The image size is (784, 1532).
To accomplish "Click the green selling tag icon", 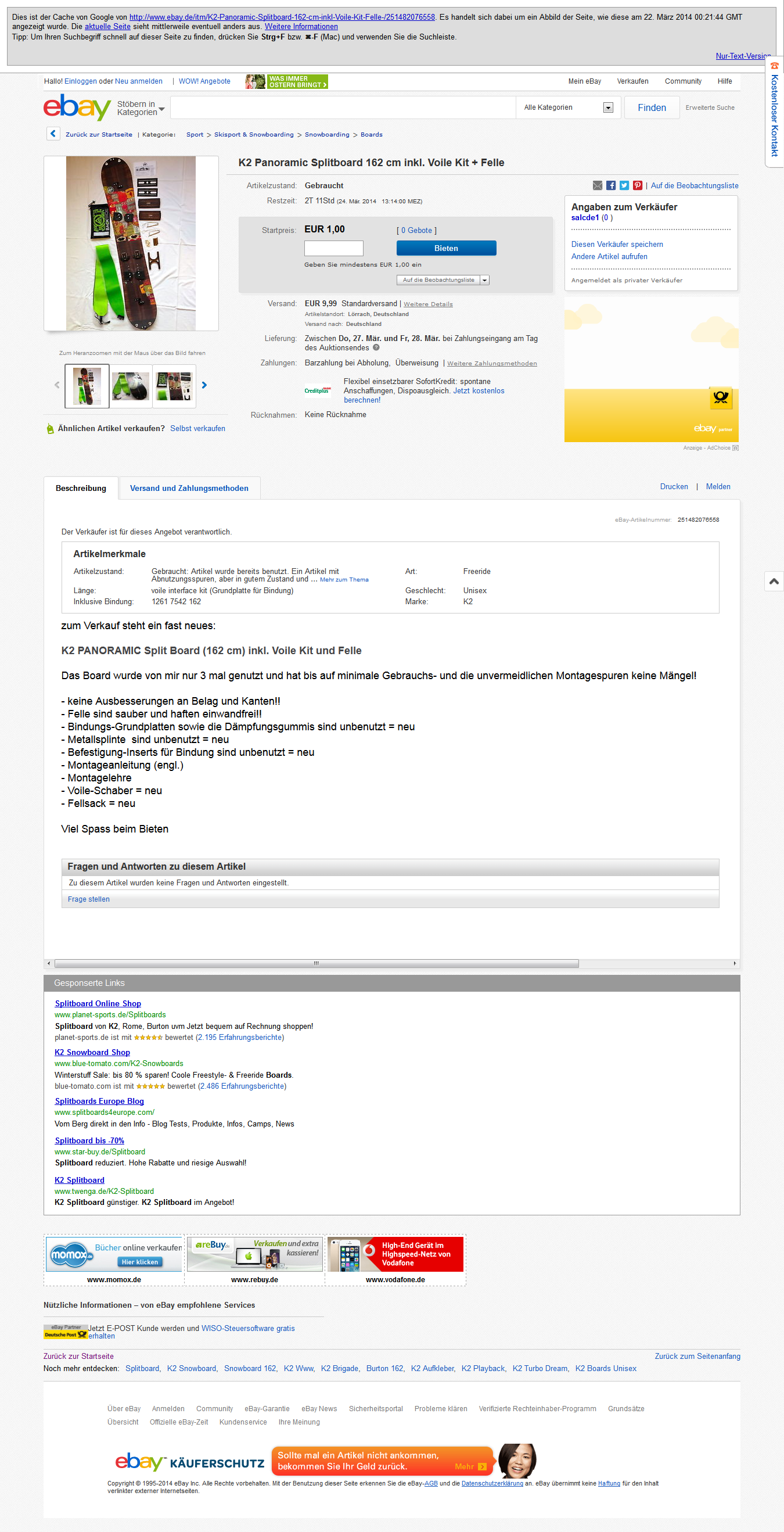I will pyautogui.click(x=50, y=429).
